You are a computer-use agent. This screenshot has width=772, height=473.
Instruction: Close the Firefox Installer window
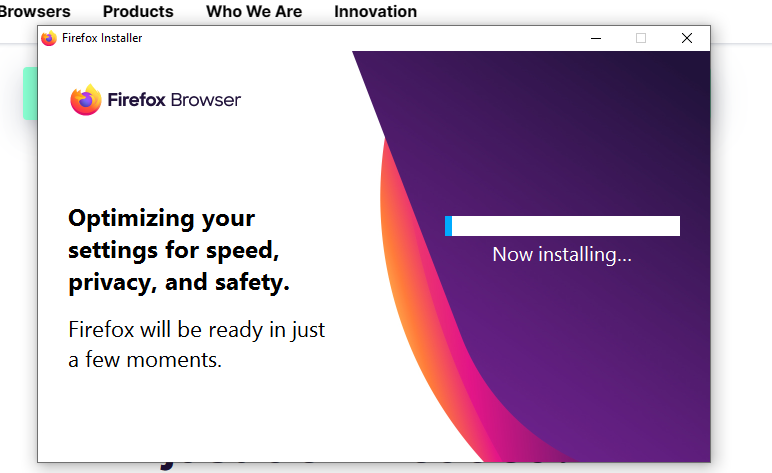[687, 38]
